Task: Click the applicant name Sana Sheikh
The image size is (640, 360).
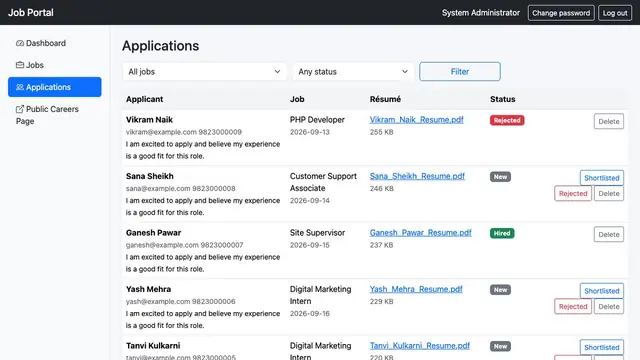Action: (x=150, y=176)
